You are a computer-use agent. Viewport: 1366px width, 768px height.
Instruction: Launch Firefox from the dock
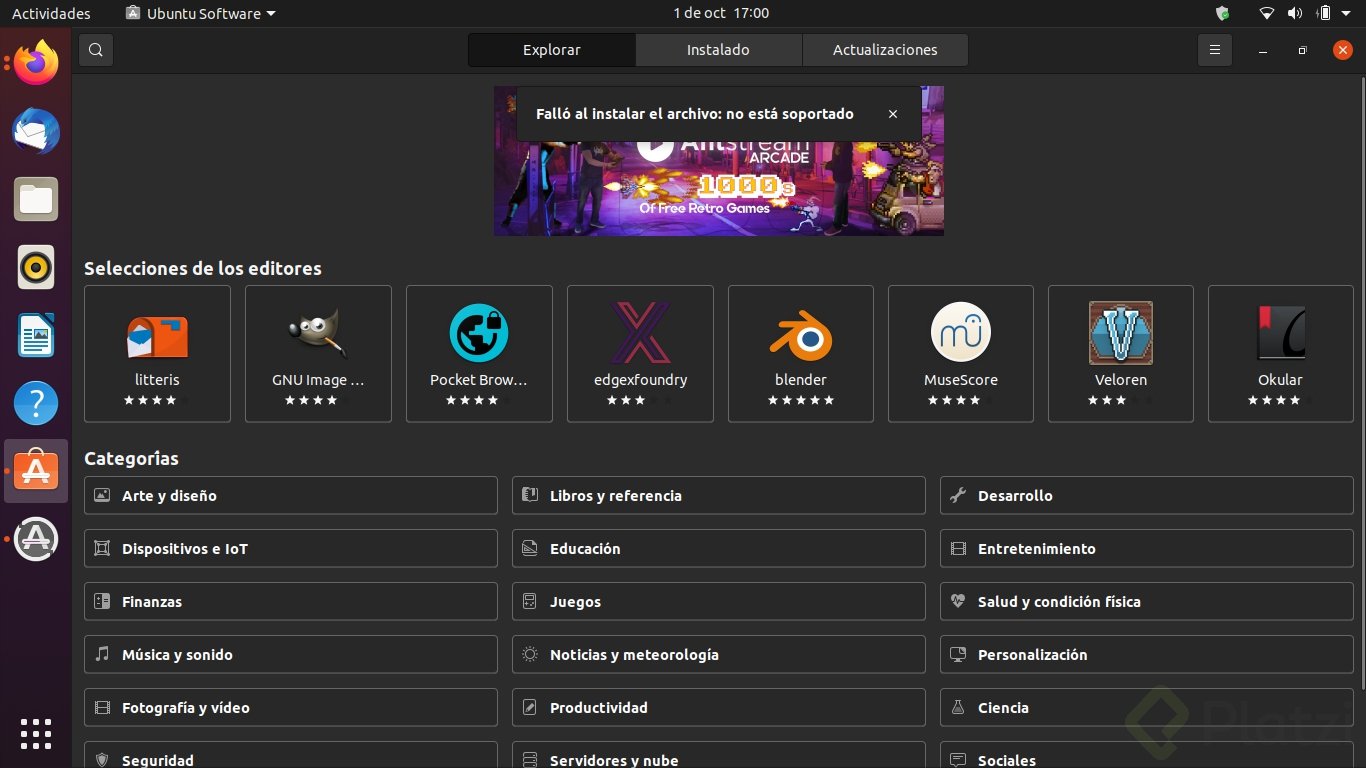[x=35, y=62]
